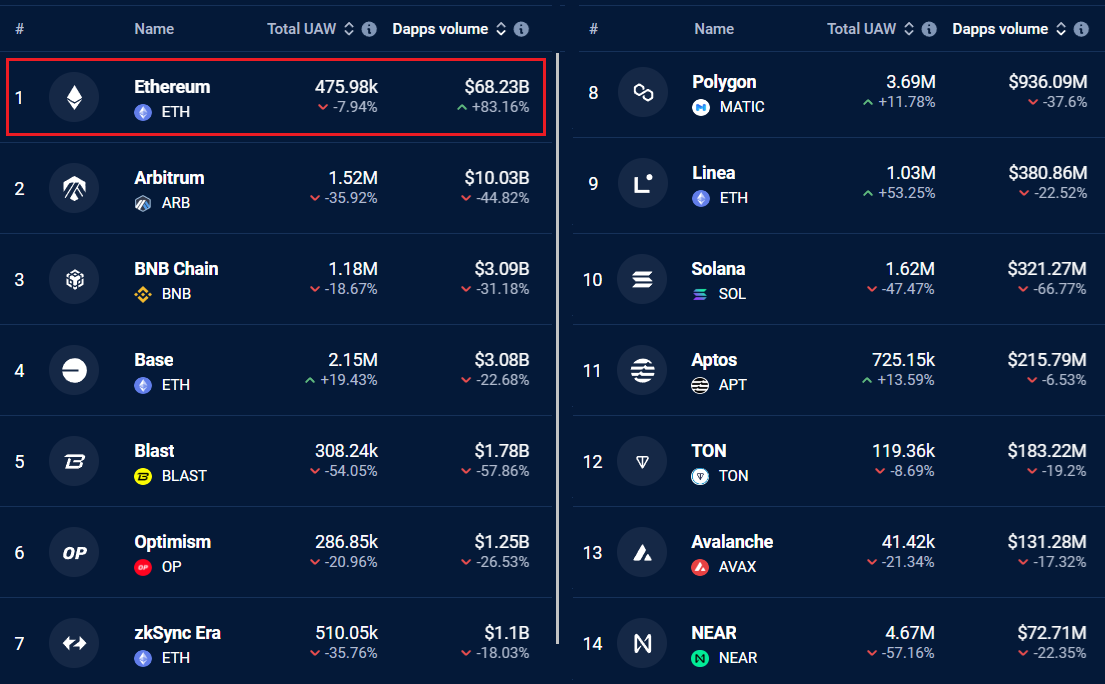Click the Ethereum diamond logo icon

click(74, 97)
